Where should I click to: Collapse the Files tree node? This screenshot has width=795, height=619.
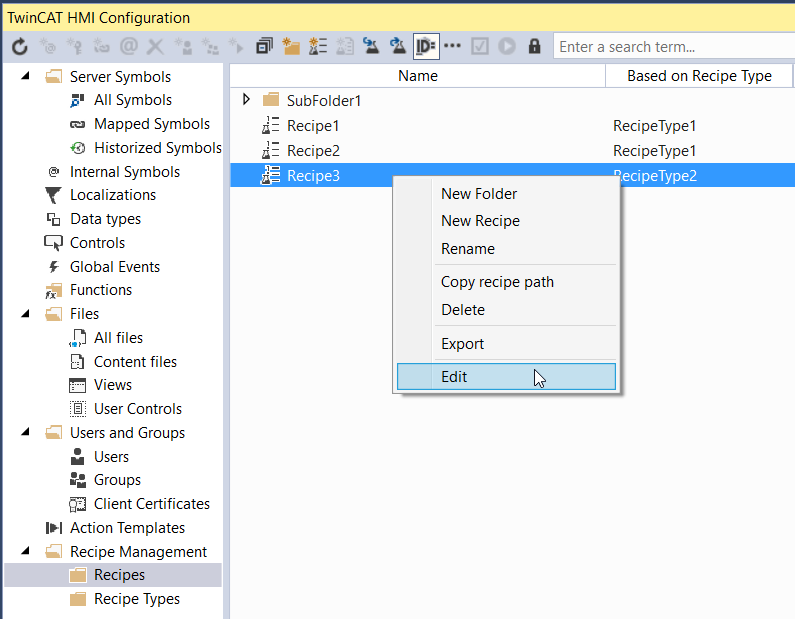click(25, 314)
